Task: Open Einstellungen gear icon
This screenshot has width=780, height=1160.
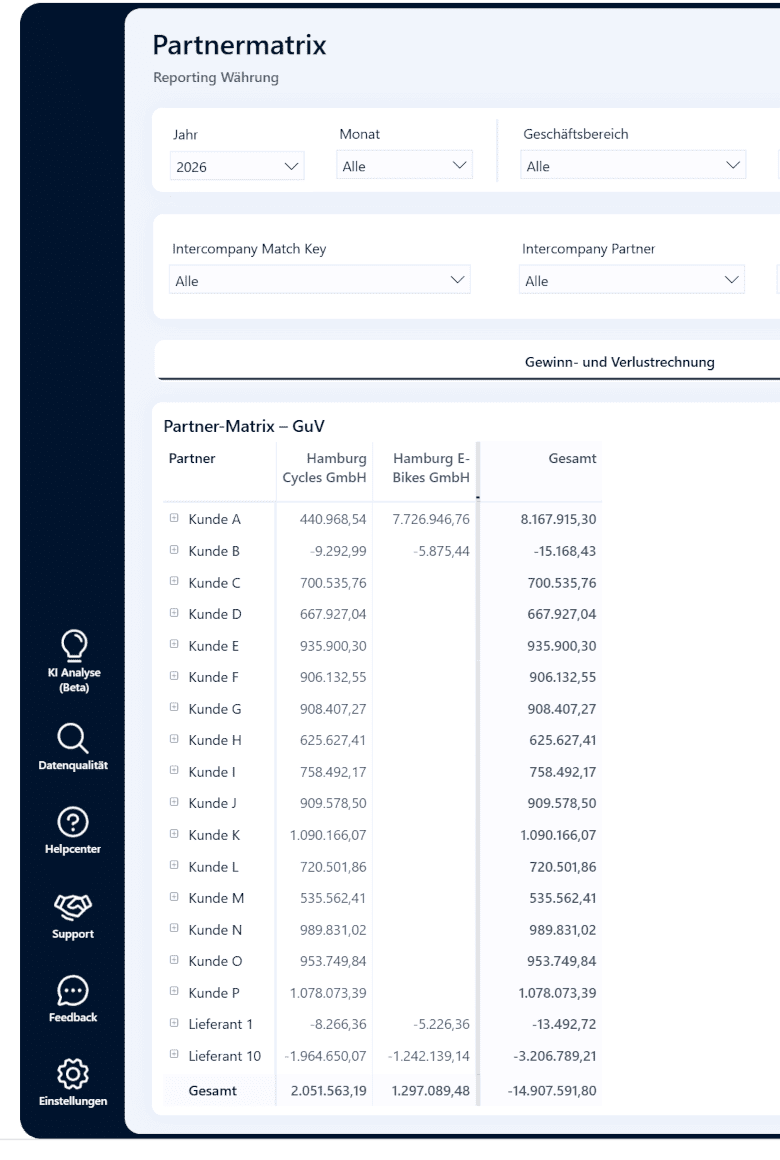Action: [x=73, y=1073]
